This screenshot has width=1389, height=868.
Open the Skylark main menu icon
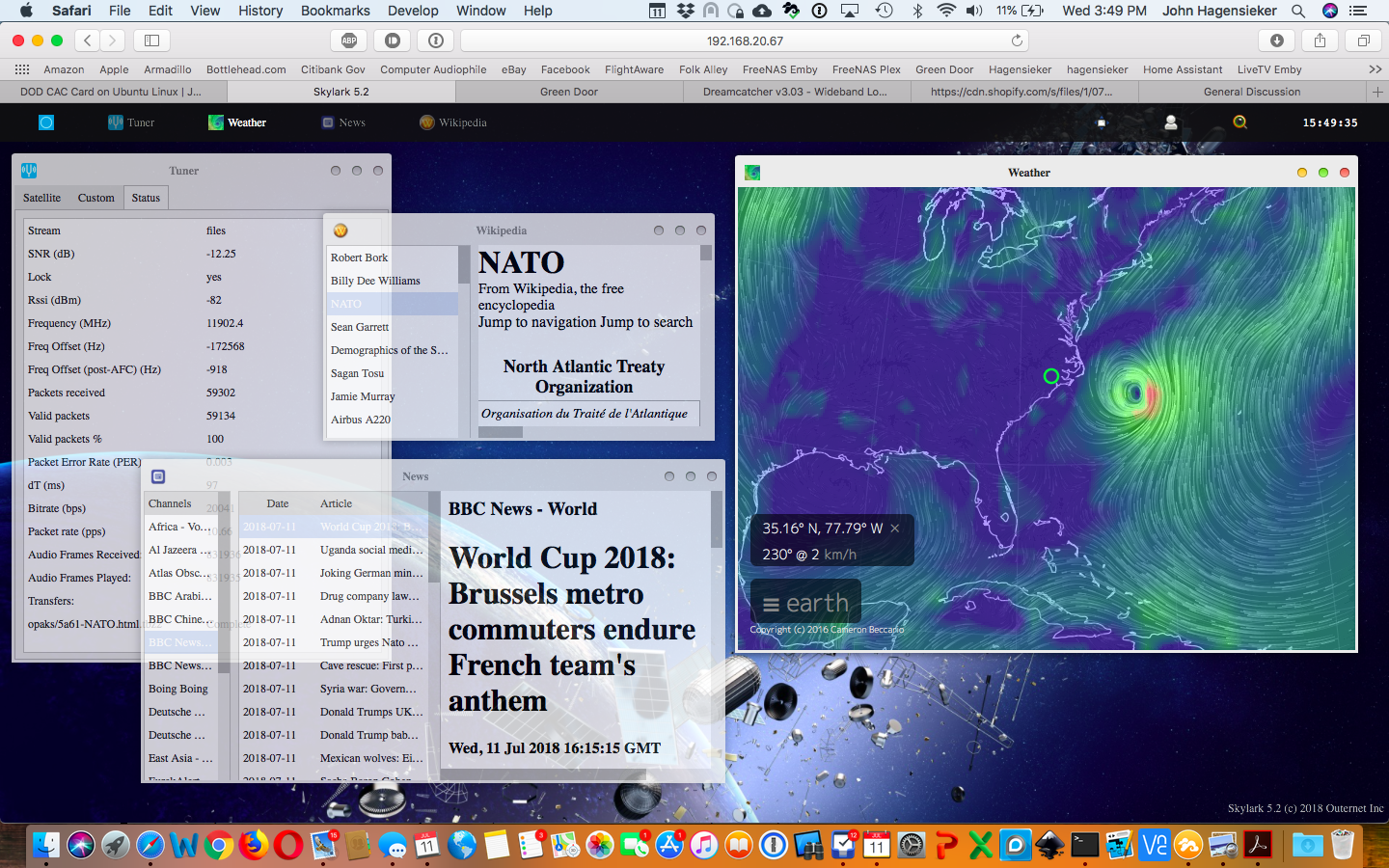pos(45,122)
